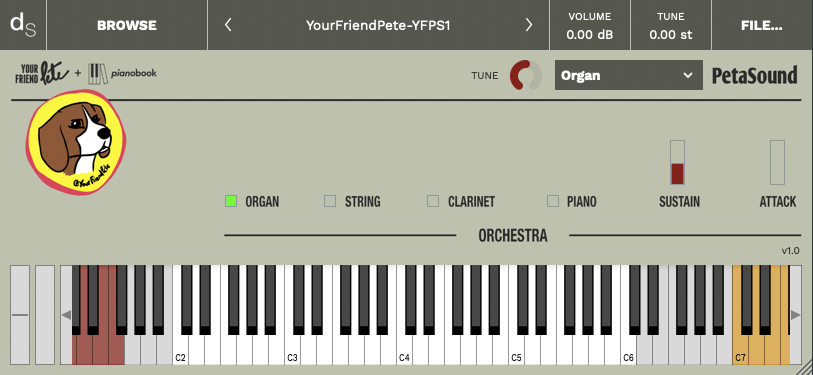This screenshot has height=375, width=813.
Task: Click the Decent Sampler logo icon
Action: tap(23, 25)
